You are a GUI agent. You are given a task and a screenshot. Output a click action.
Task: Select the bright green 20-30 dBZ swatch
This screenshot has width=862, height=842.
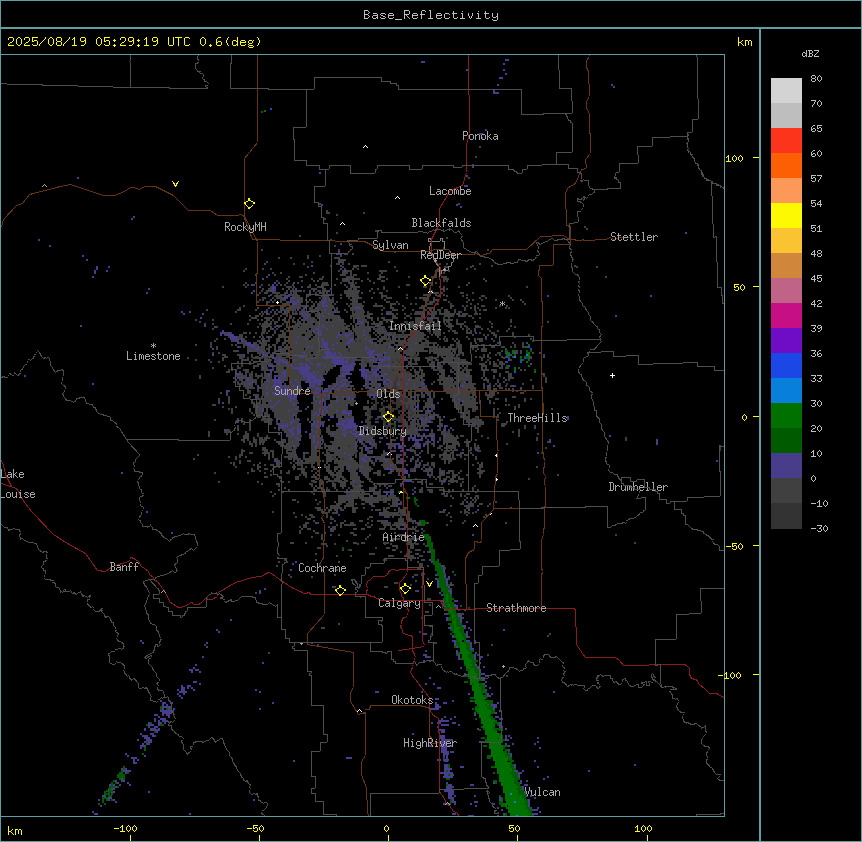click(786, 416)
